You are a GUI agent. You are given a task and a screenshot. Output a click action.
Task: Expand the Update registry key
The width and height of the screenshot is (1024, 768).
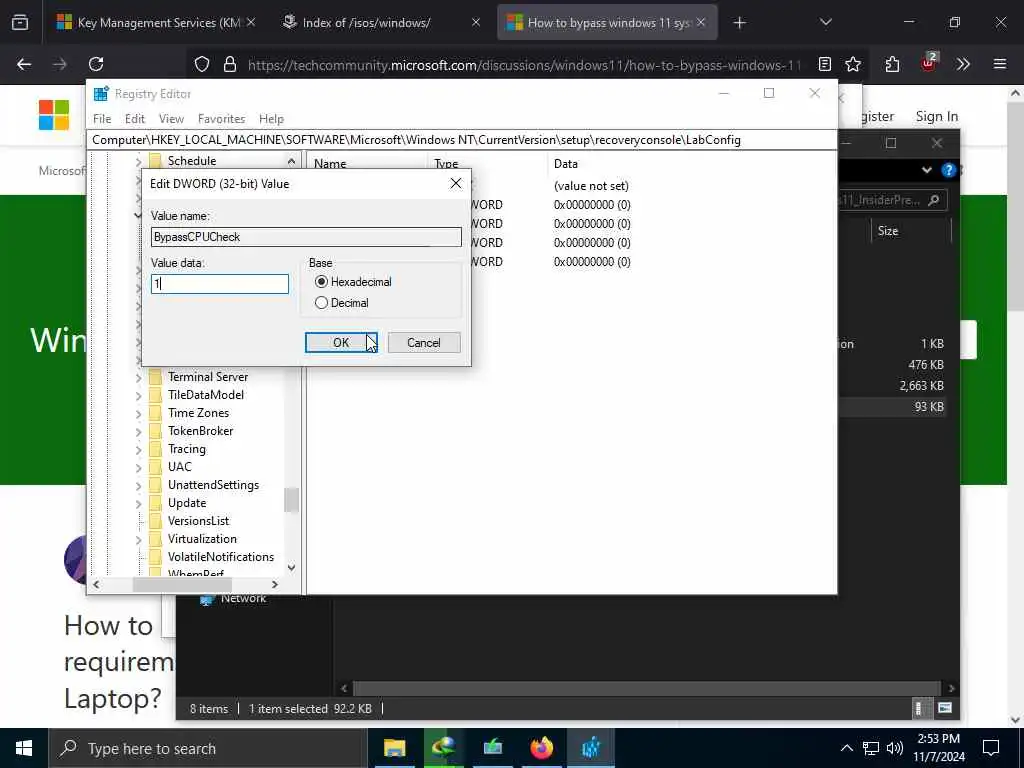[138, 504]
